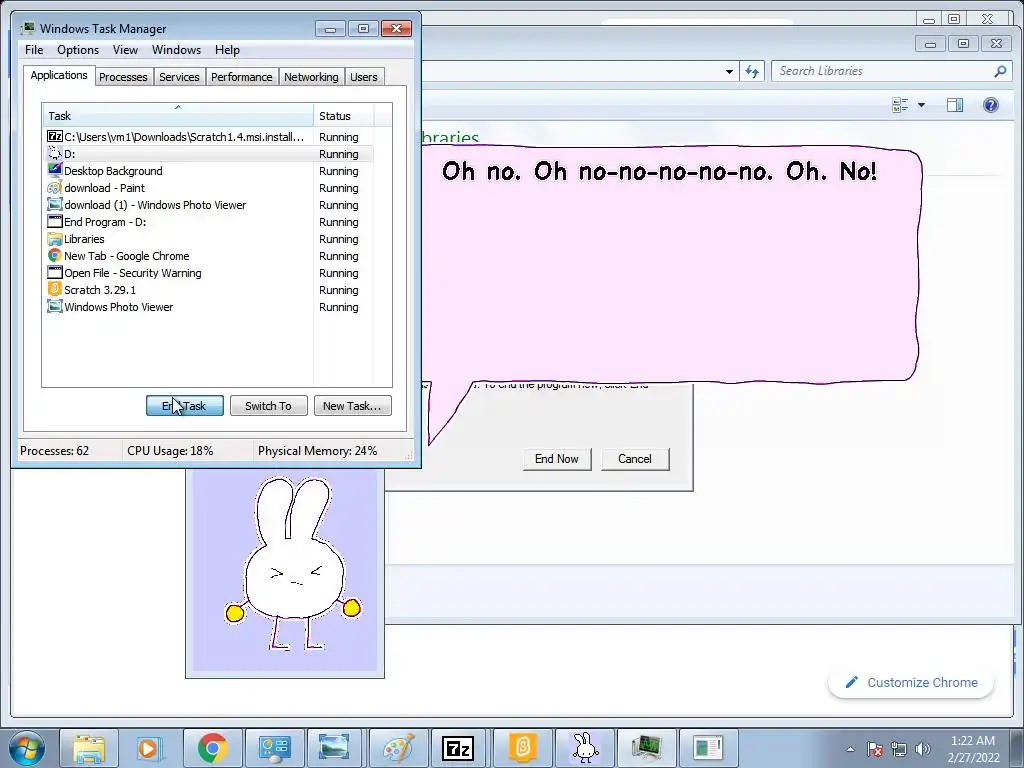Open the View menu in Task Manager
Image resolution: width=1024 pixels, height=768 pixels.
pyautogui.click(x=125, y=50)
